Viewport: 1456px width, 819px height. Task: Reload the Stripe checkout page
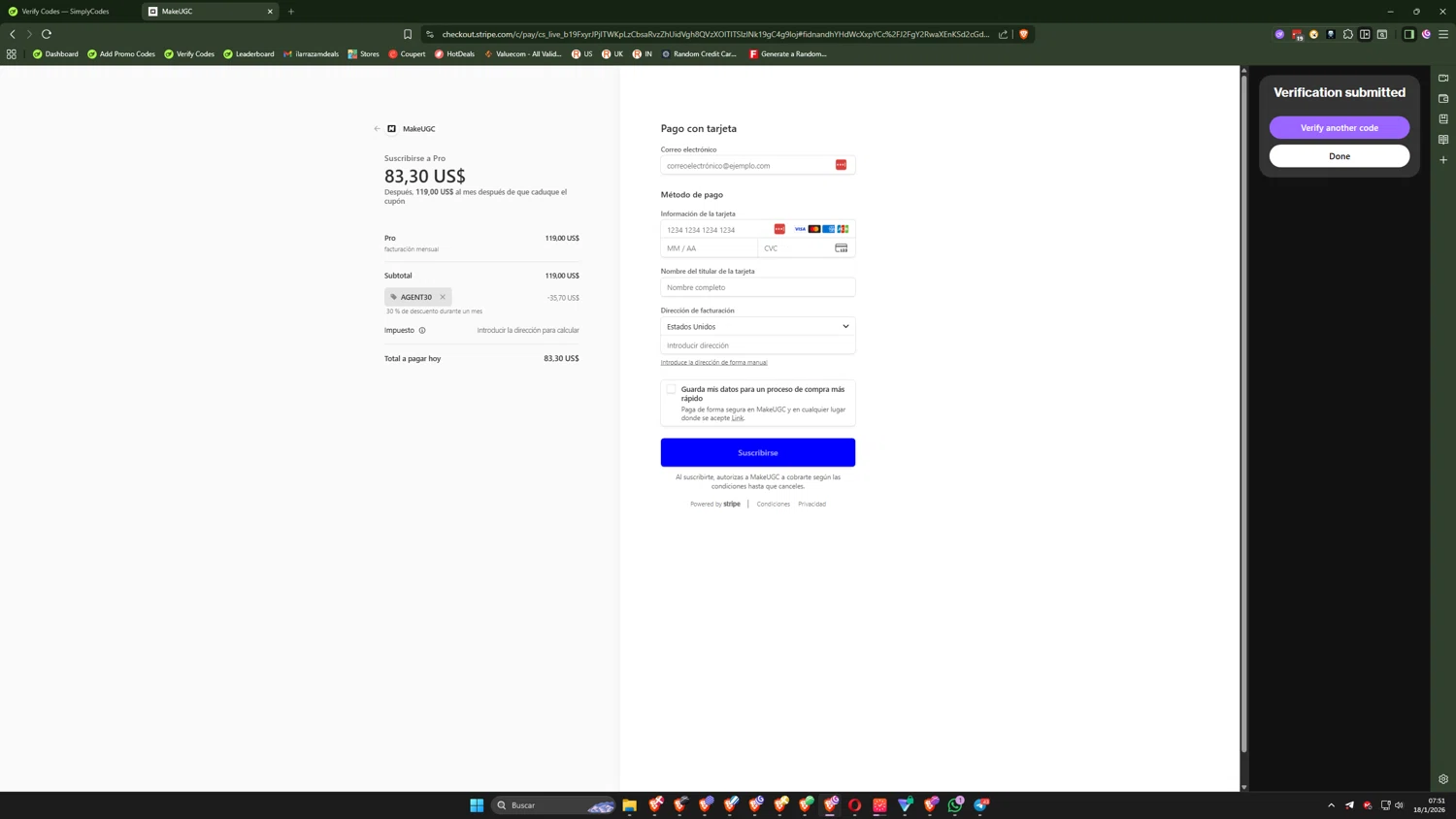47,34
